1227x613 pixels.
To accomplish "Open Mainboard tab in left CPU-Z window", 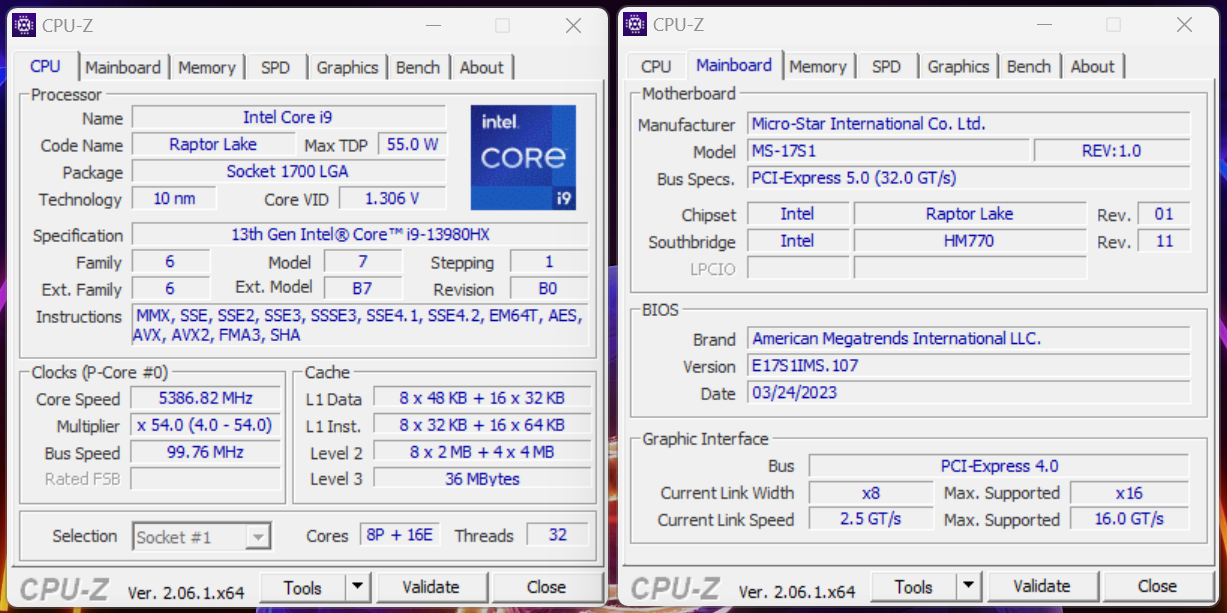I will coord(123,67).
